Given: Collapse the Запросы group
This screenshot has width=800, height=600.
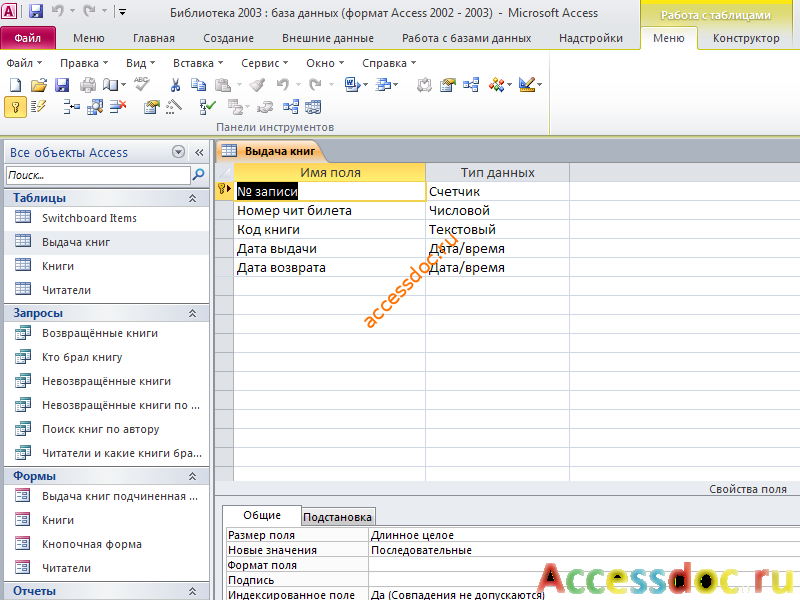Looking at the screenshot, I should (192, 313).
